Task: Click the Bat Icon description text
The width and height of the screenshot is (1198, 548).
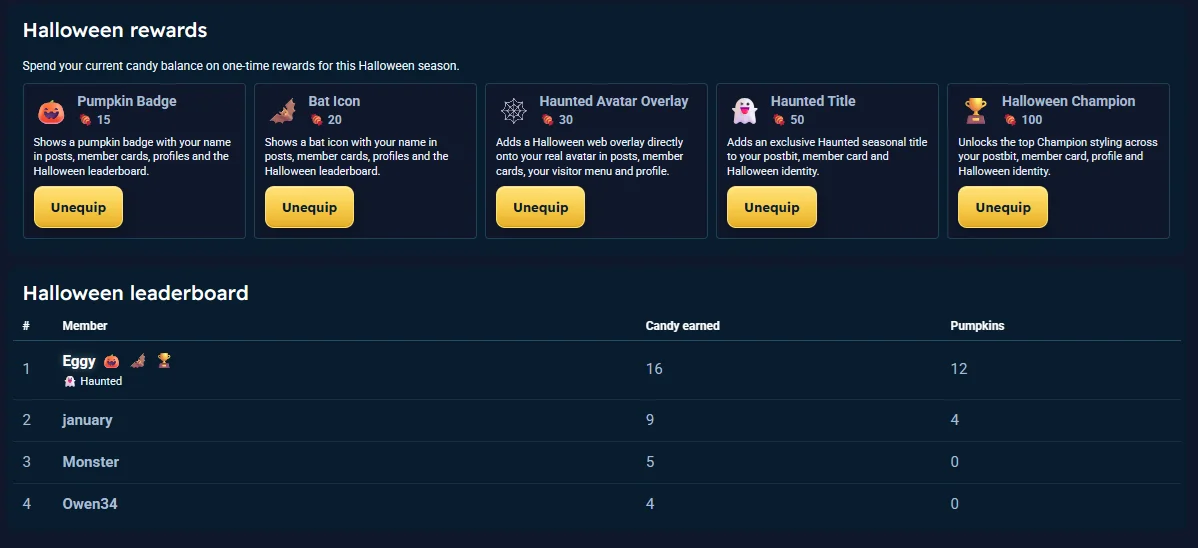Action: pyautogui.click(x=356, y=157)
